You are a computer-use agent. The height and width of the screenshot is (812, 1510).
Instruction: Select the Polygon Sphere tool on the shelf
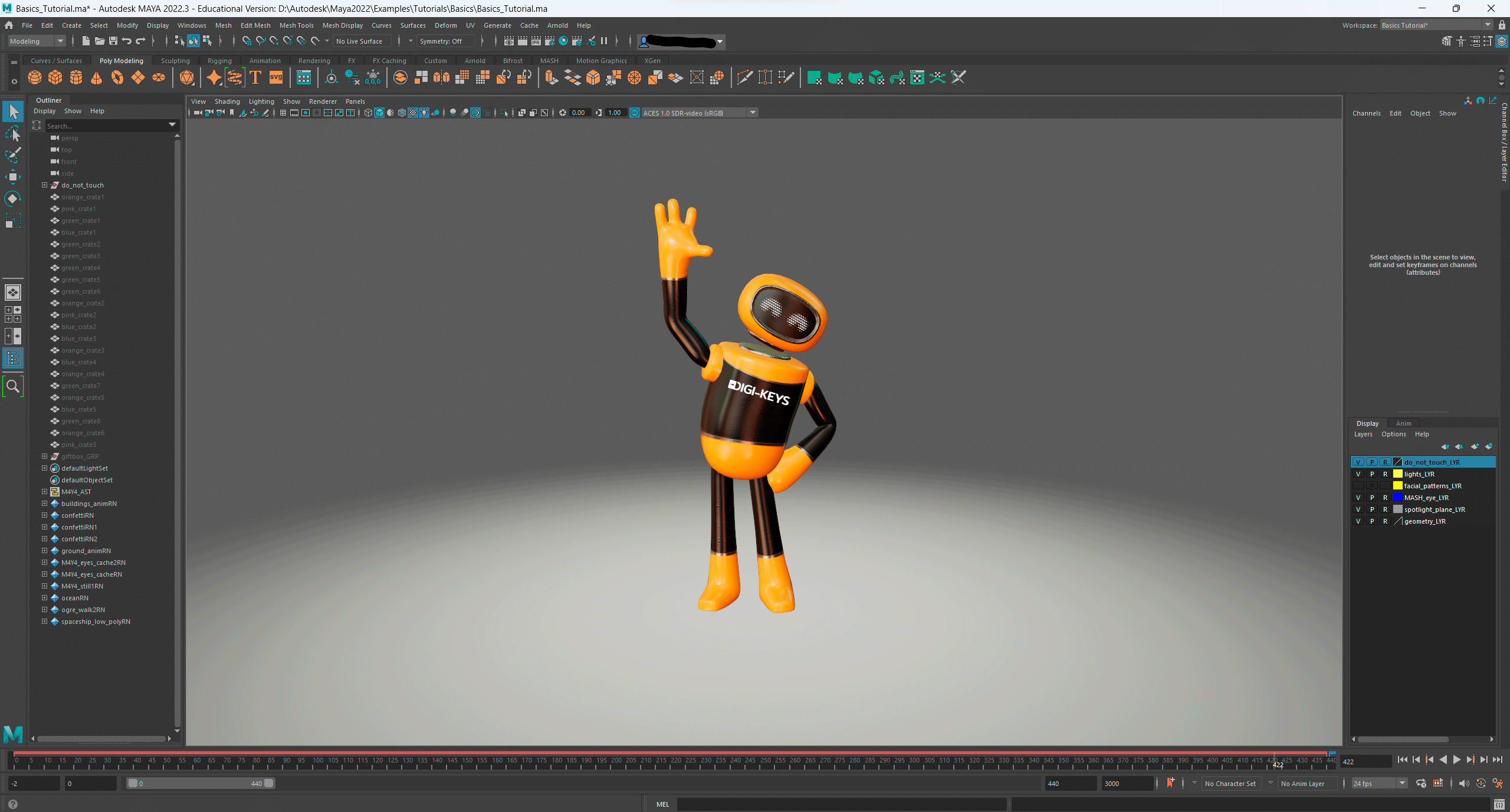pyautogui.click(x=34, y=77)
